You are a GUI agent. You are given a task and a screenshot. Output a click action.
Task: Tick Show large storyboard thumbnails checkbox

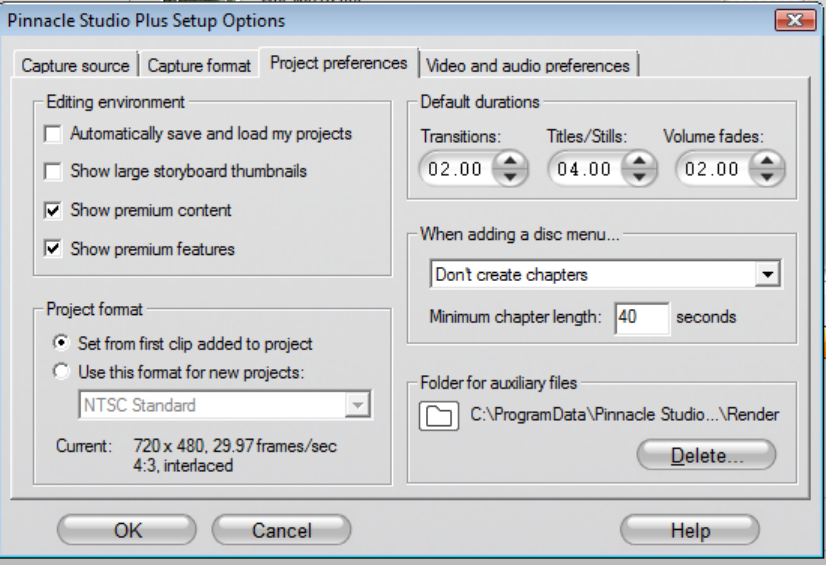pos(53,172)
